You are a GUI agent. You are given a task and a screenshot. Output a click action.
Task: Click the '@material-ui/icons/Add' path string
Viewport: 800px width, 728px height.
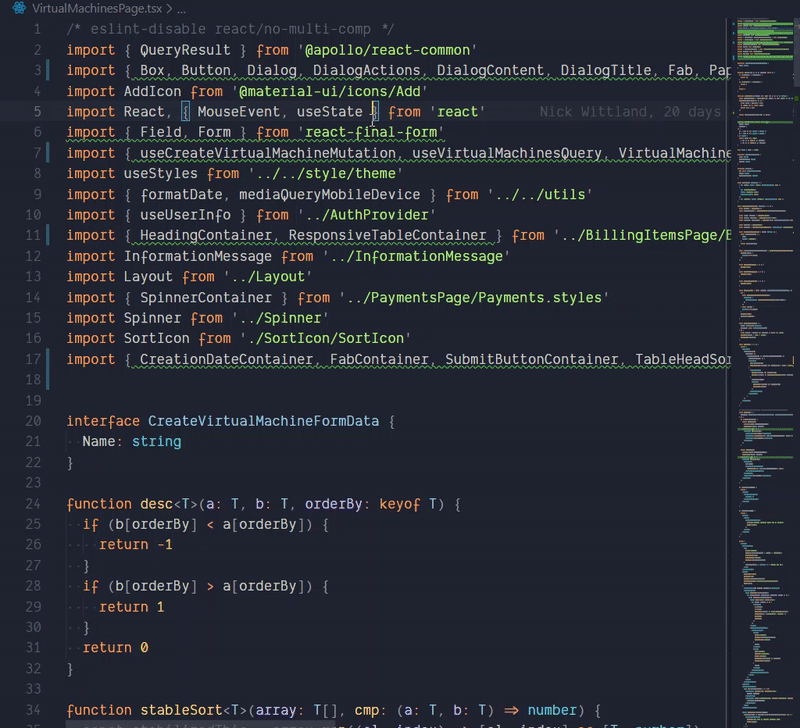point(330,91)
